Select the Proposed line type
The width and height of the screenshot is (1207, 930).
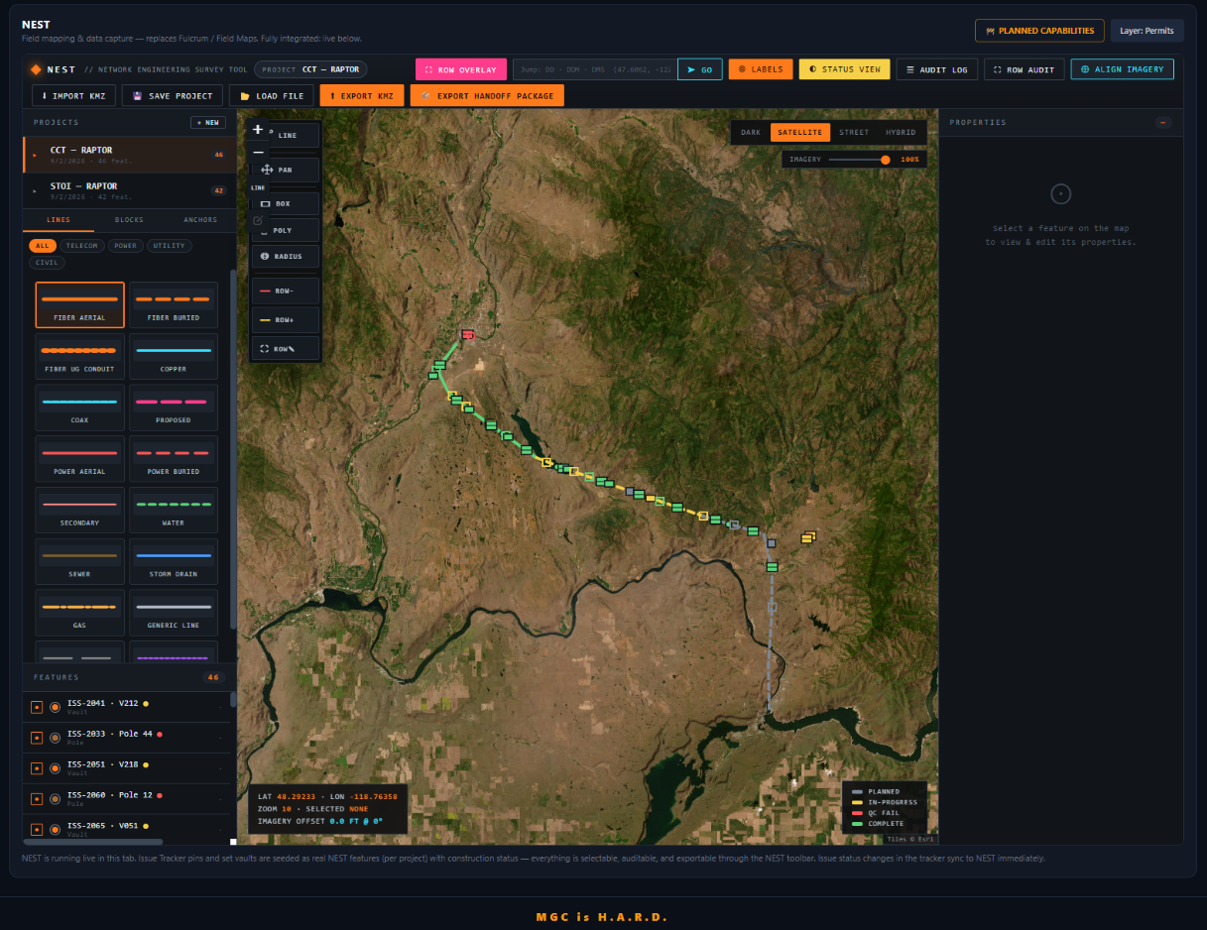173,408
